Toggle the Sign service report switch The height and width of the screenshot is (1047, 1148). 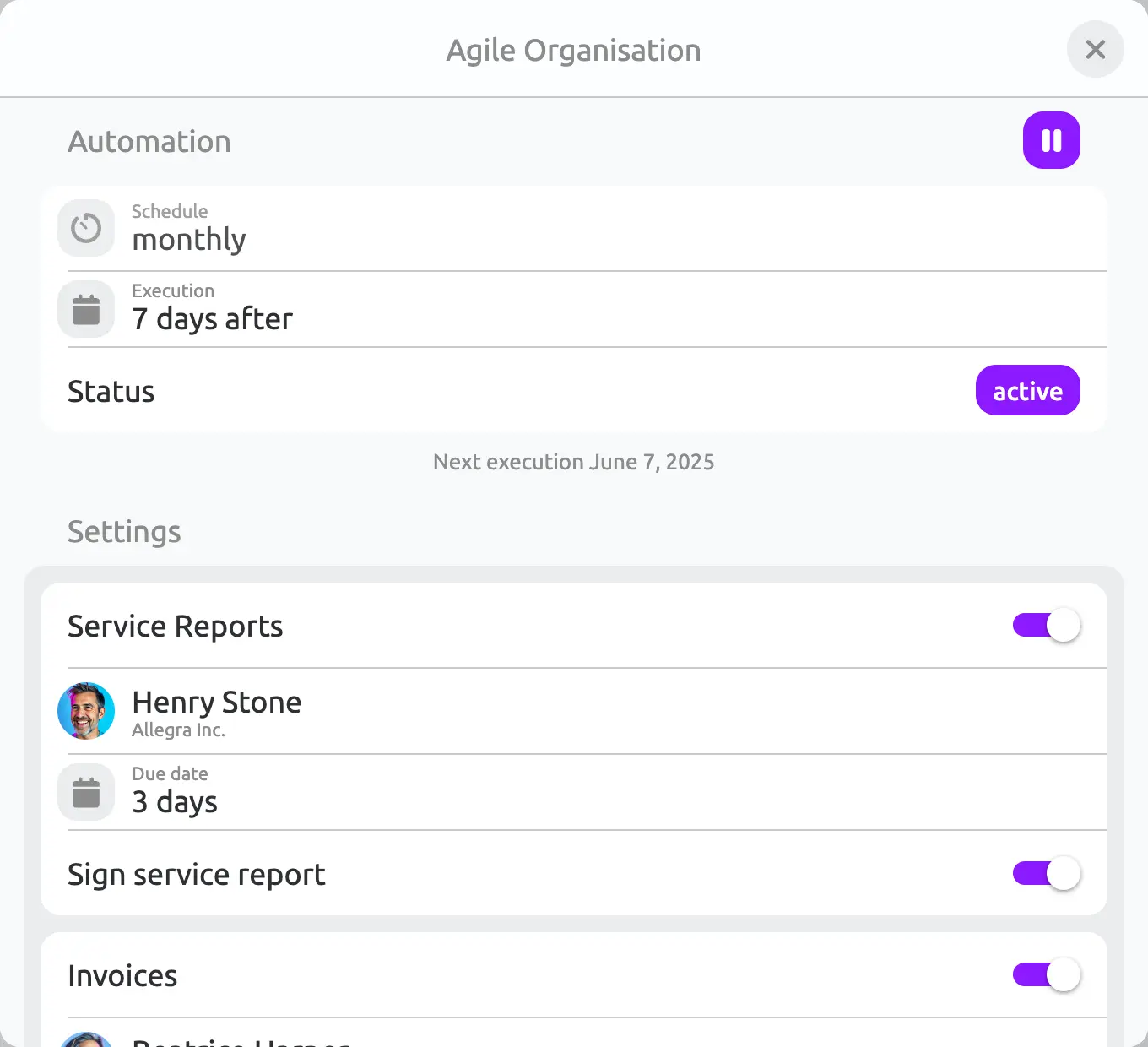pyautogui.click(x=1047, y=874)
